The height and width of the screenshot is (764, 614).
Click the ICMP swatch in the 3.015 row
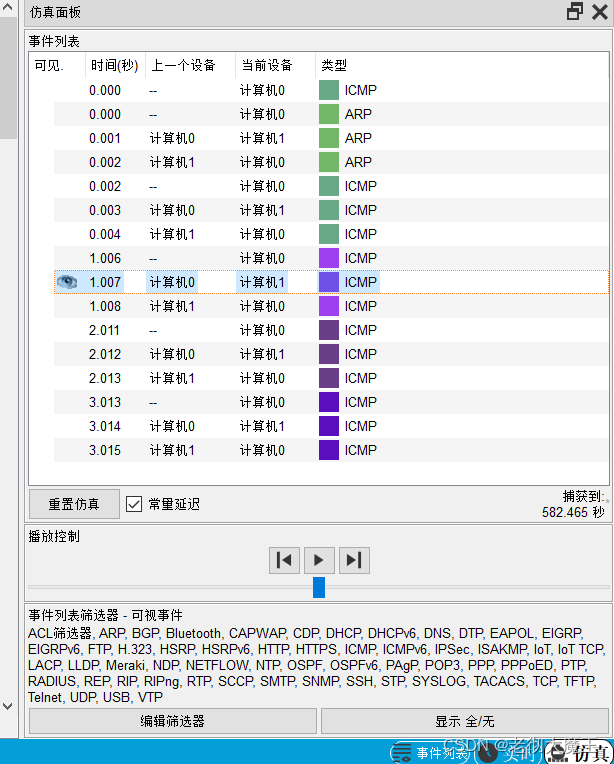[329, 450]
